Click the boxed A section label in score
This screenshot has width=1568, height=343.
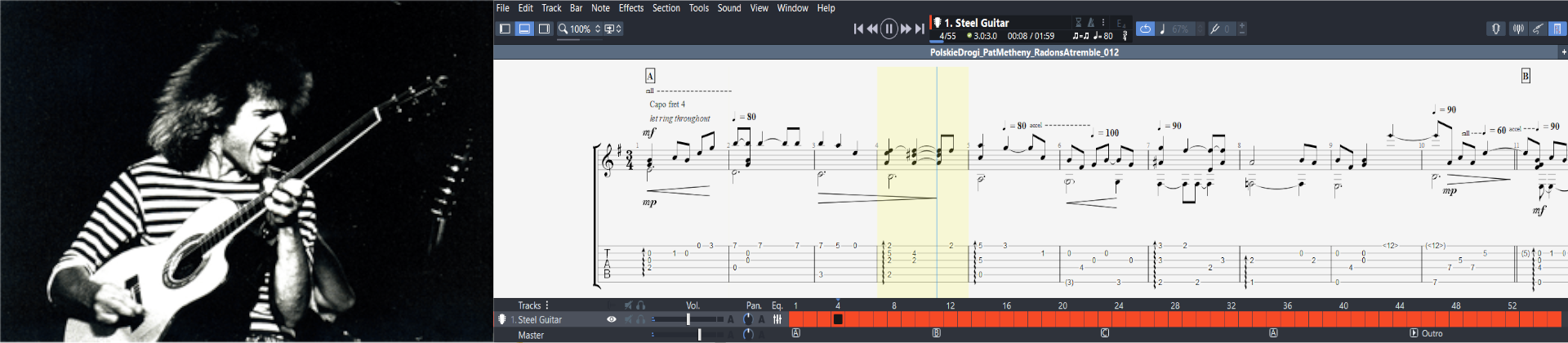pos(650,76)
